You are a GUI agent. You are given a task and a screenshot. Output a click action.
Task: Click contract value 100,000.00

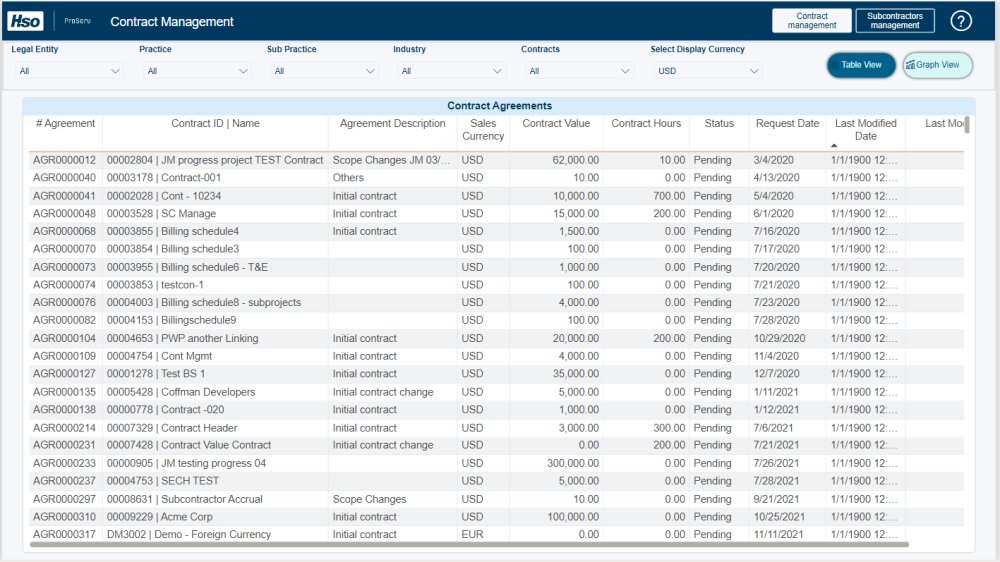click(573, 517)
